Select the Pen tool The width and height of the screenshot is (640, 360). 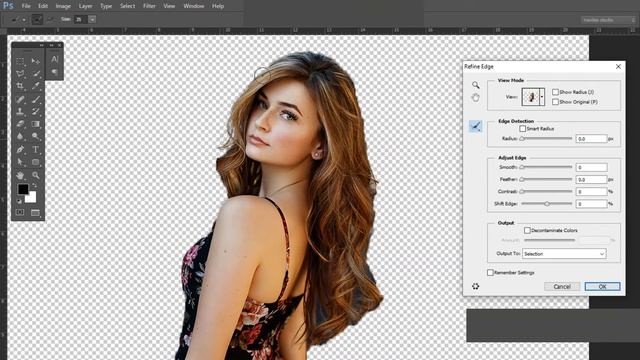coord(20,149)
